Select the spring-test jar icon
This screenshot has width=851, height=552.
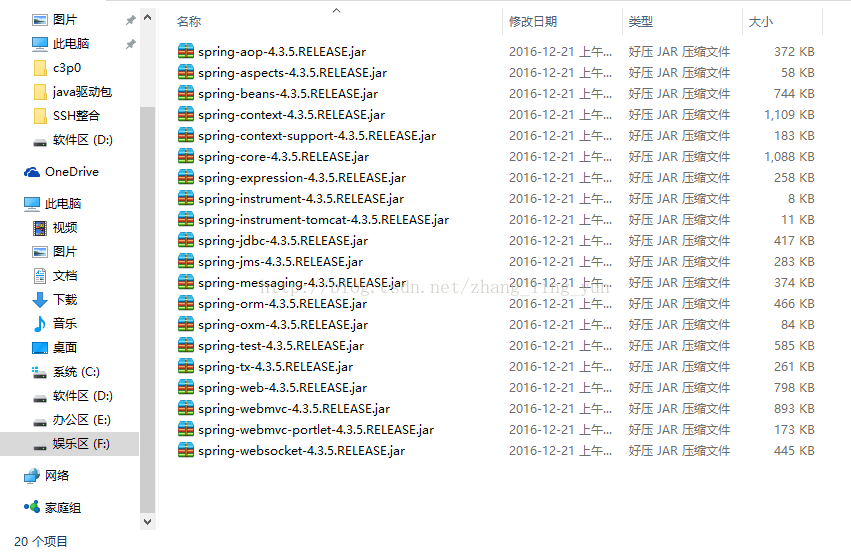pyautogui.click(x=186, y=345)
